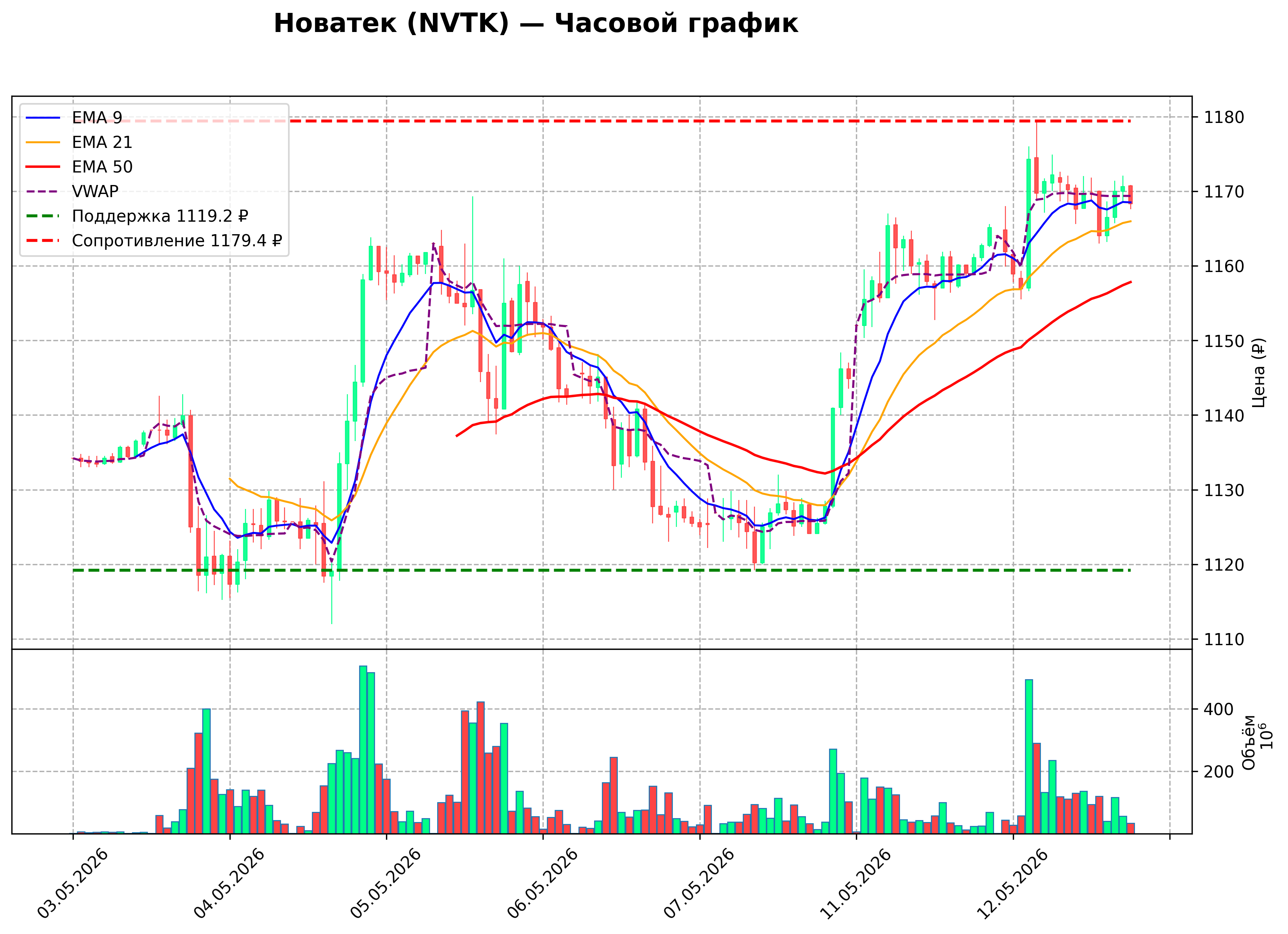Click the 1150 price axis label
The image size is (1288, 934).
(1224, 341)
